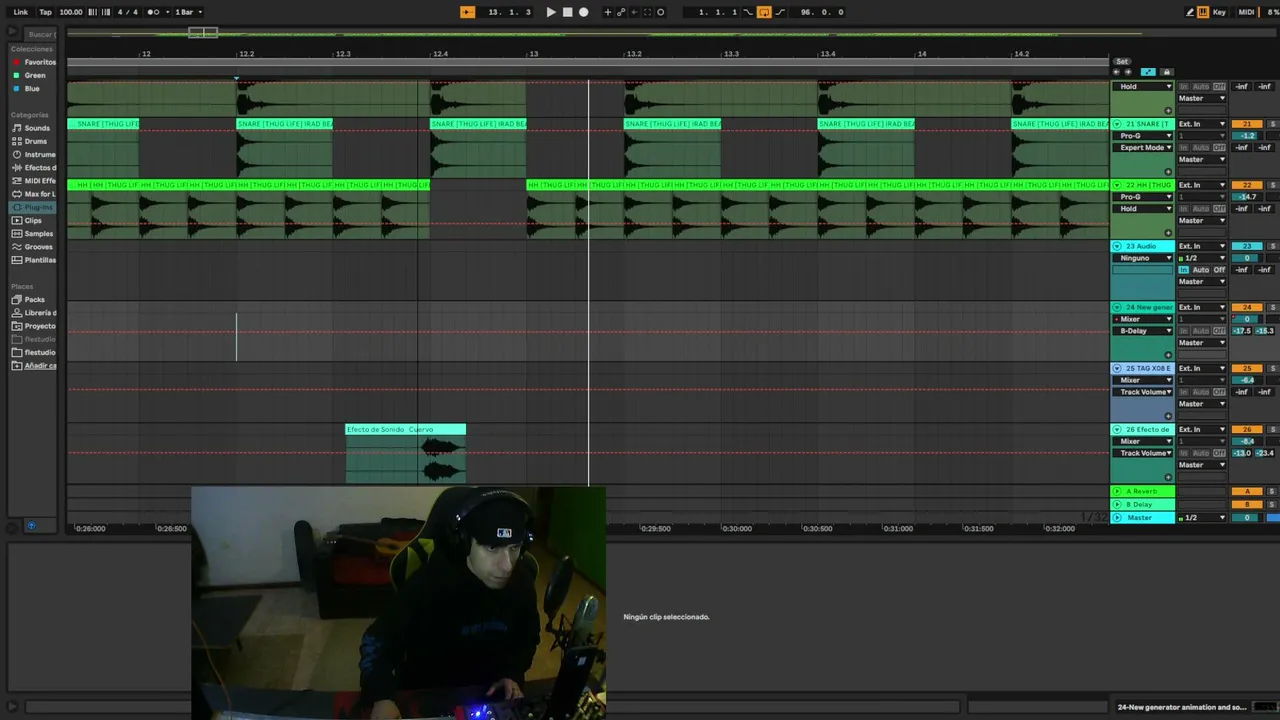
Task: Select the tempo field showing 100.00
Action: tap(71, 12)
